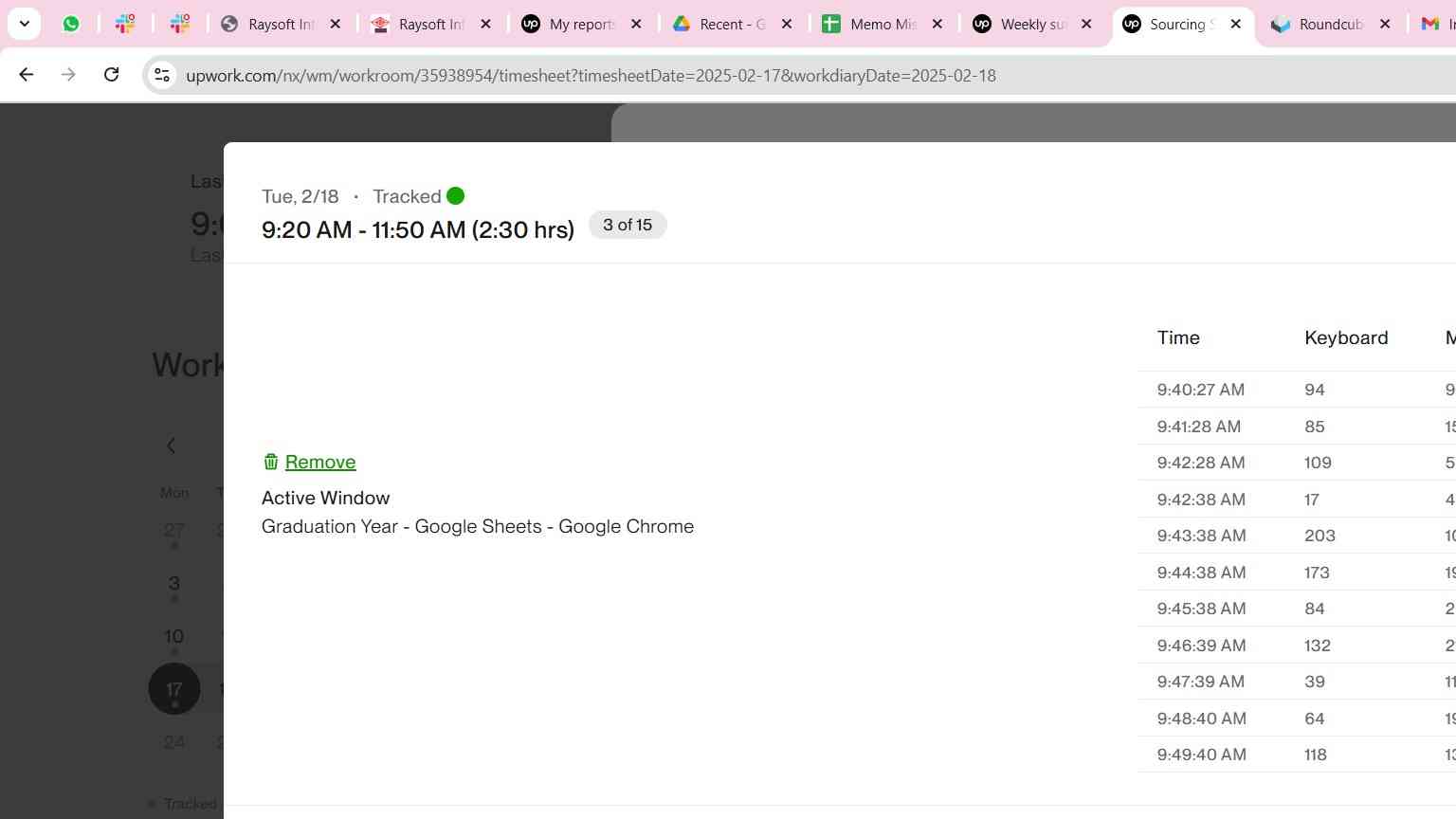The height and width of the screenshot is (819, 1456).
Task: Close the Roundcube tab
Action: pyautogui.click(x=1385, y=24)
